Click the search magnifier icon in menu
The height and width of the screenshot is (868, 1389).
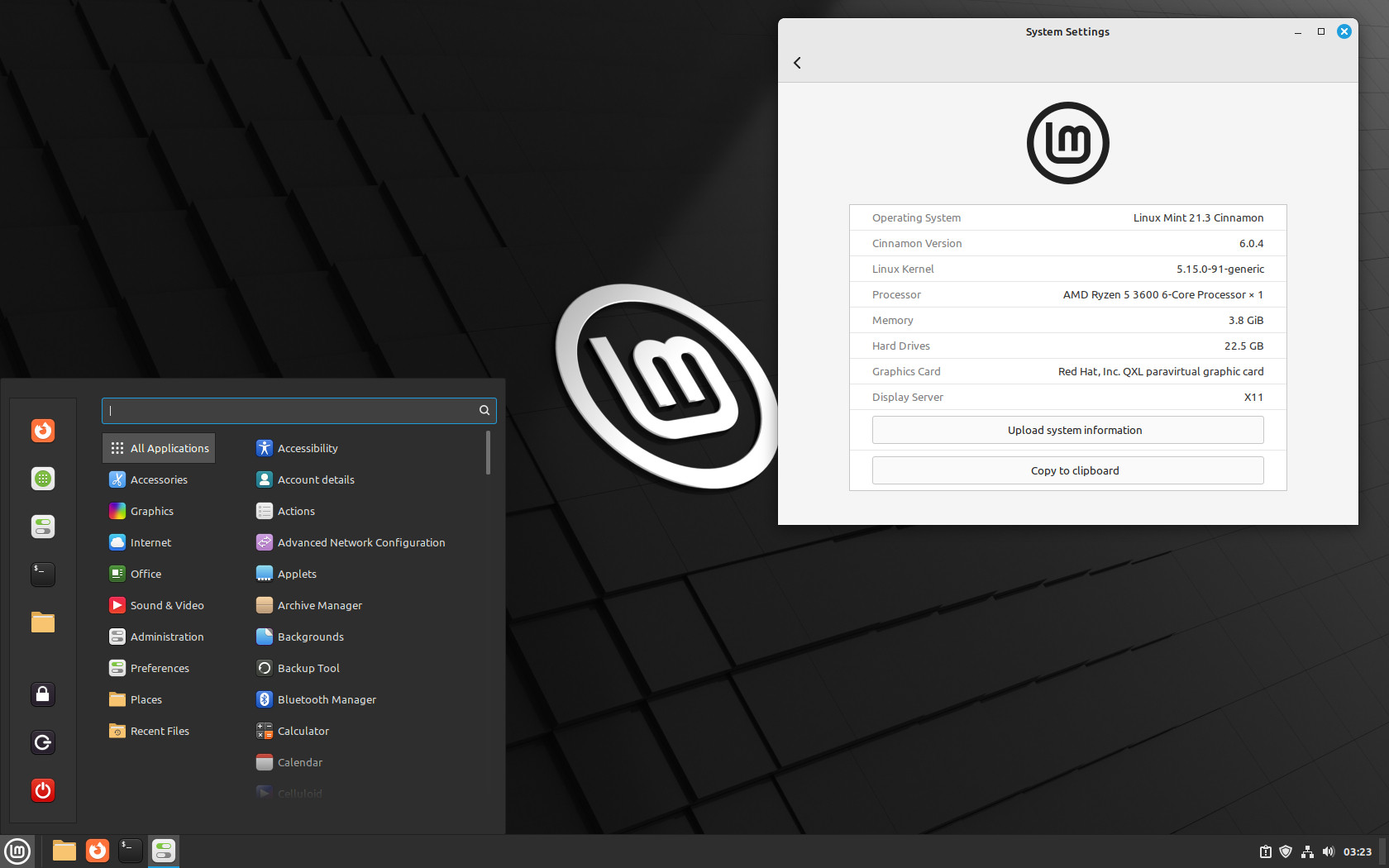coord(484,410)
